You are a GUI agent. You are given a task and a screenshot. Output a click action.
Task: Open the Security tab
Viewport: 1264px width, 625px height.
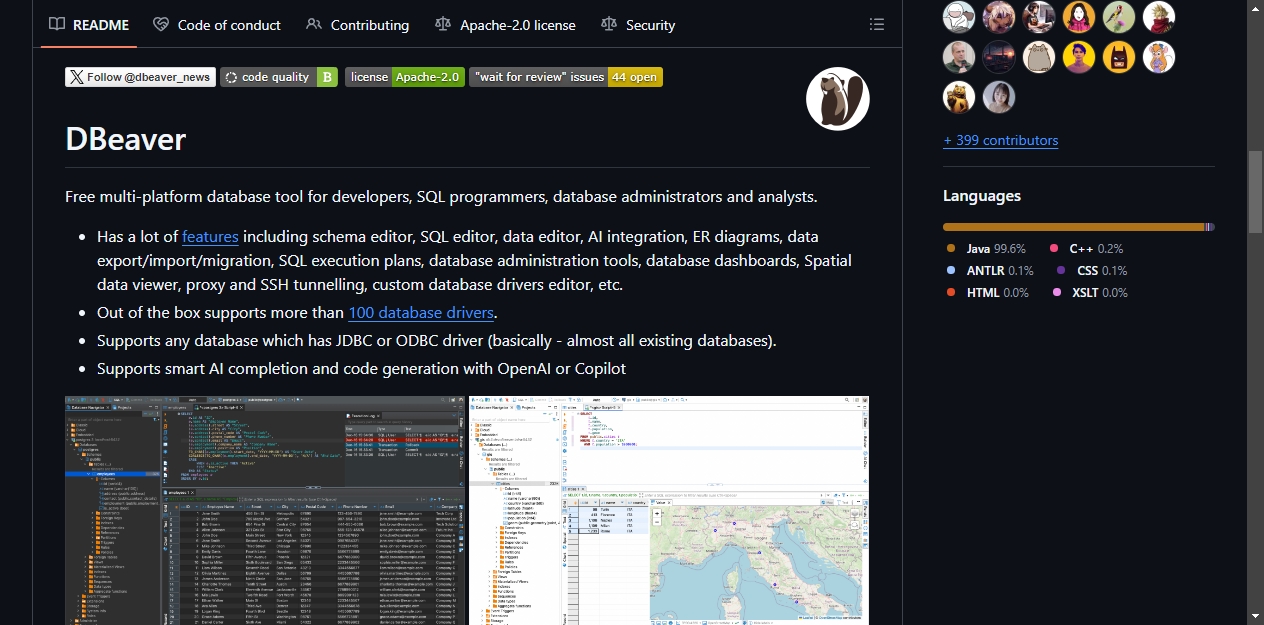click(x=638, y=24)
